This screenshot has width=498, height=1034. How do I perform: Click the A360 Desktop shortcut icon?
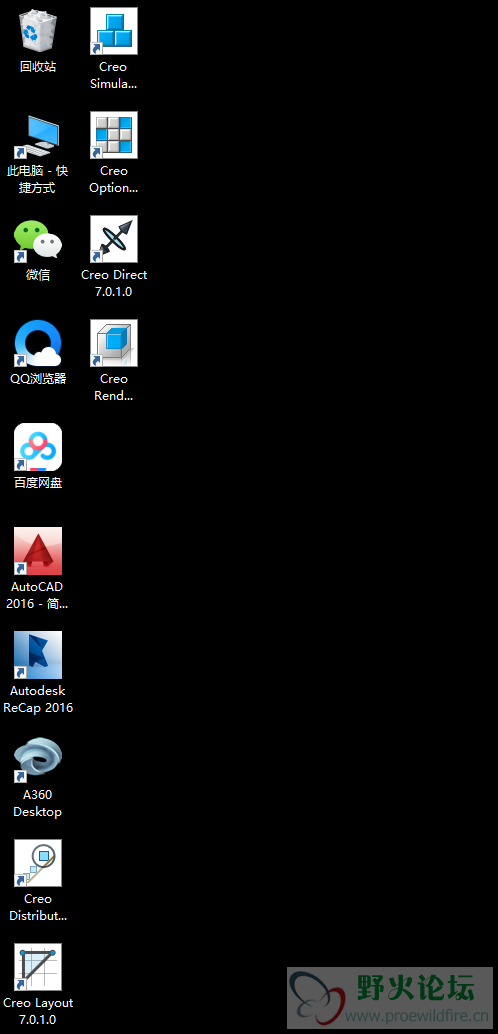pos(38,759)
